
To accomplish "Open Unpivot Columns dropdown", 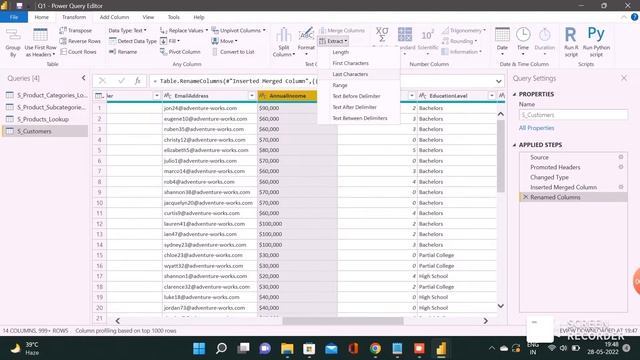I will (238, 31).
